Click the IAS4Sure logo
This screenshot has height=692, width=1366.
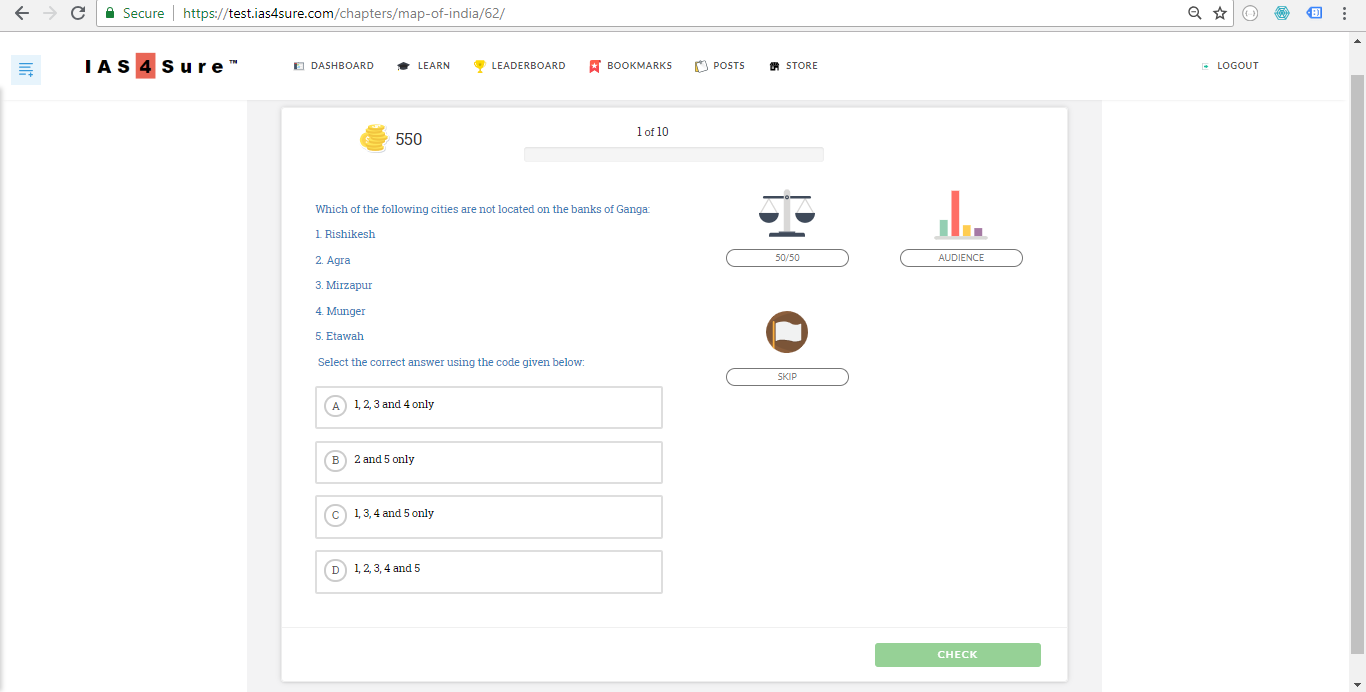pos(162,67)
